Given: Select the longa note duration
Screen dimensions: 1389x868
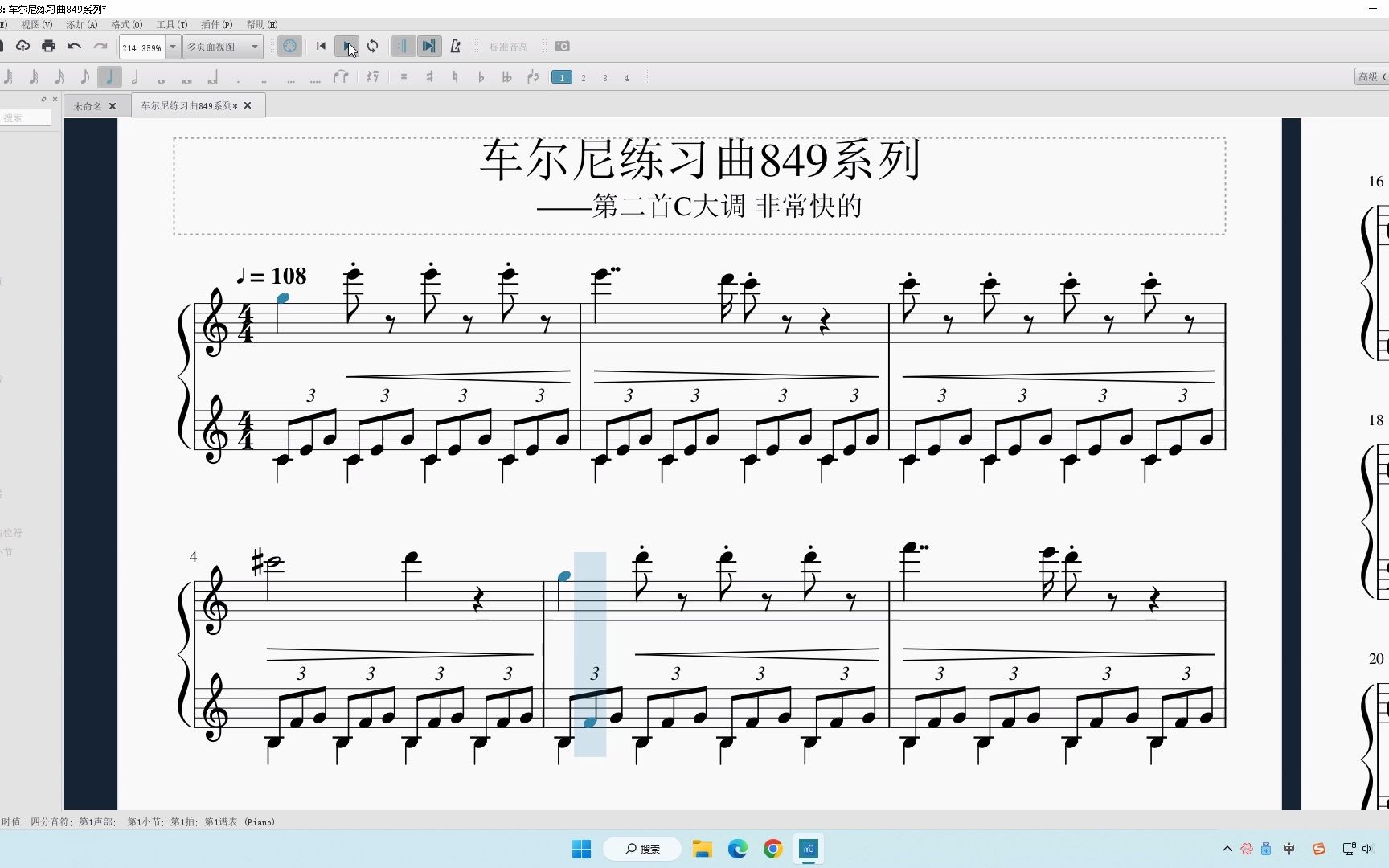Looking at the screenshot, I should [212, 78].
